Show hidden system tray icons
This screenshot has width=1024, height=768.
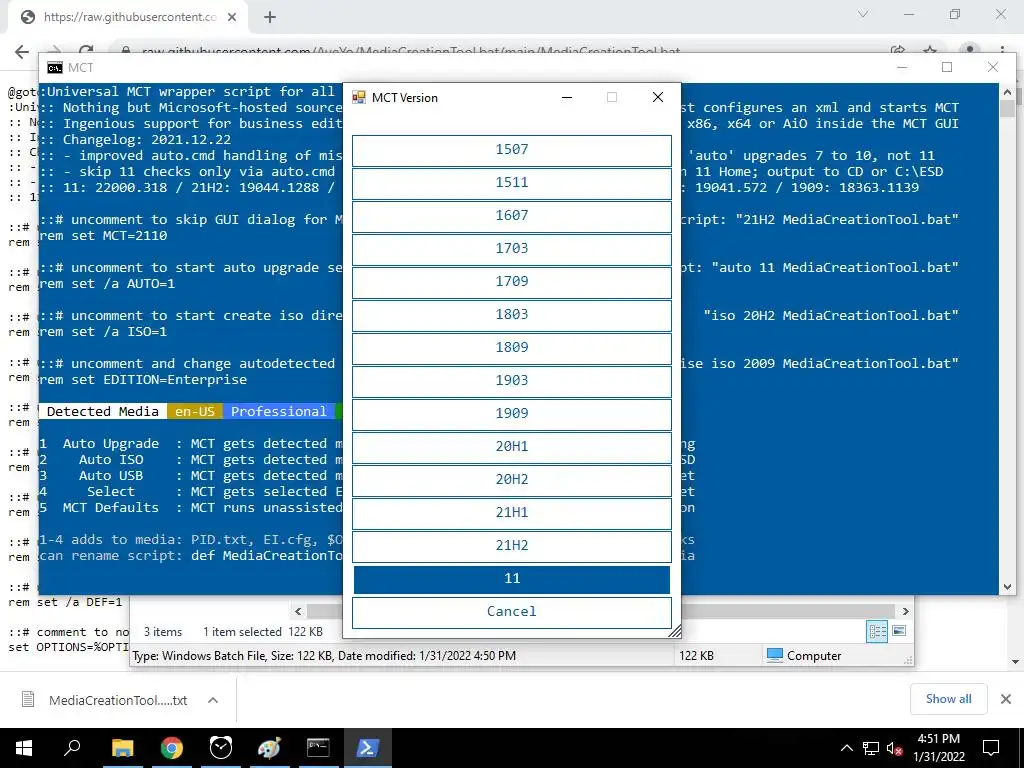coord(846,748)
